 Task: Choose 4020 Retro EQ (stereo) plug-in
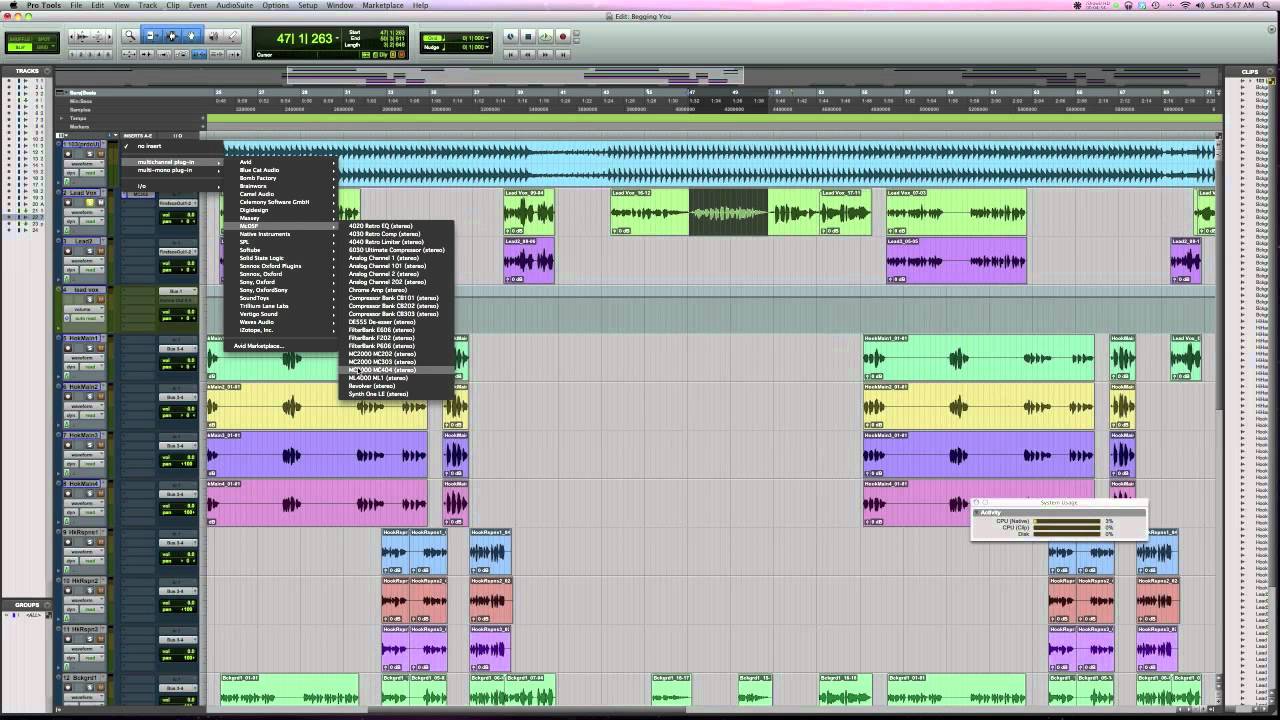398,226
